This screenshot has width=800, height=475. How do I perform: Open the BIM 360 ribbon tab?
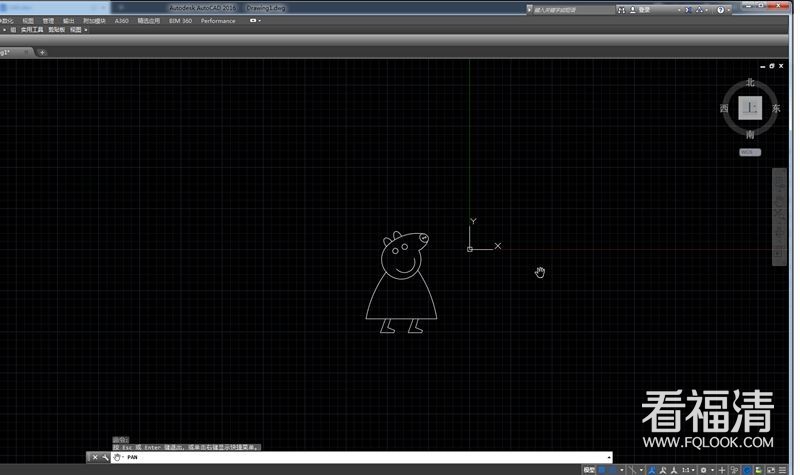tap(180, 21)
